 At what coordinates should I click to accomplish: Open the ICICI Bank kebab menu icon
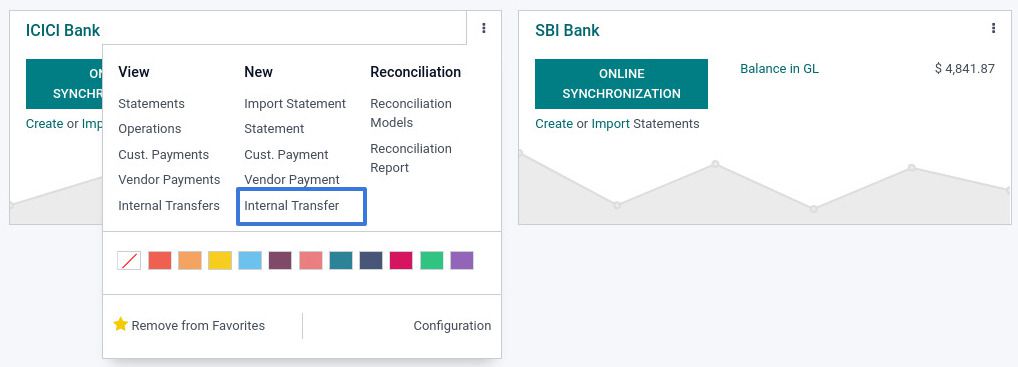pyautogui.click(x=484, y=28)
